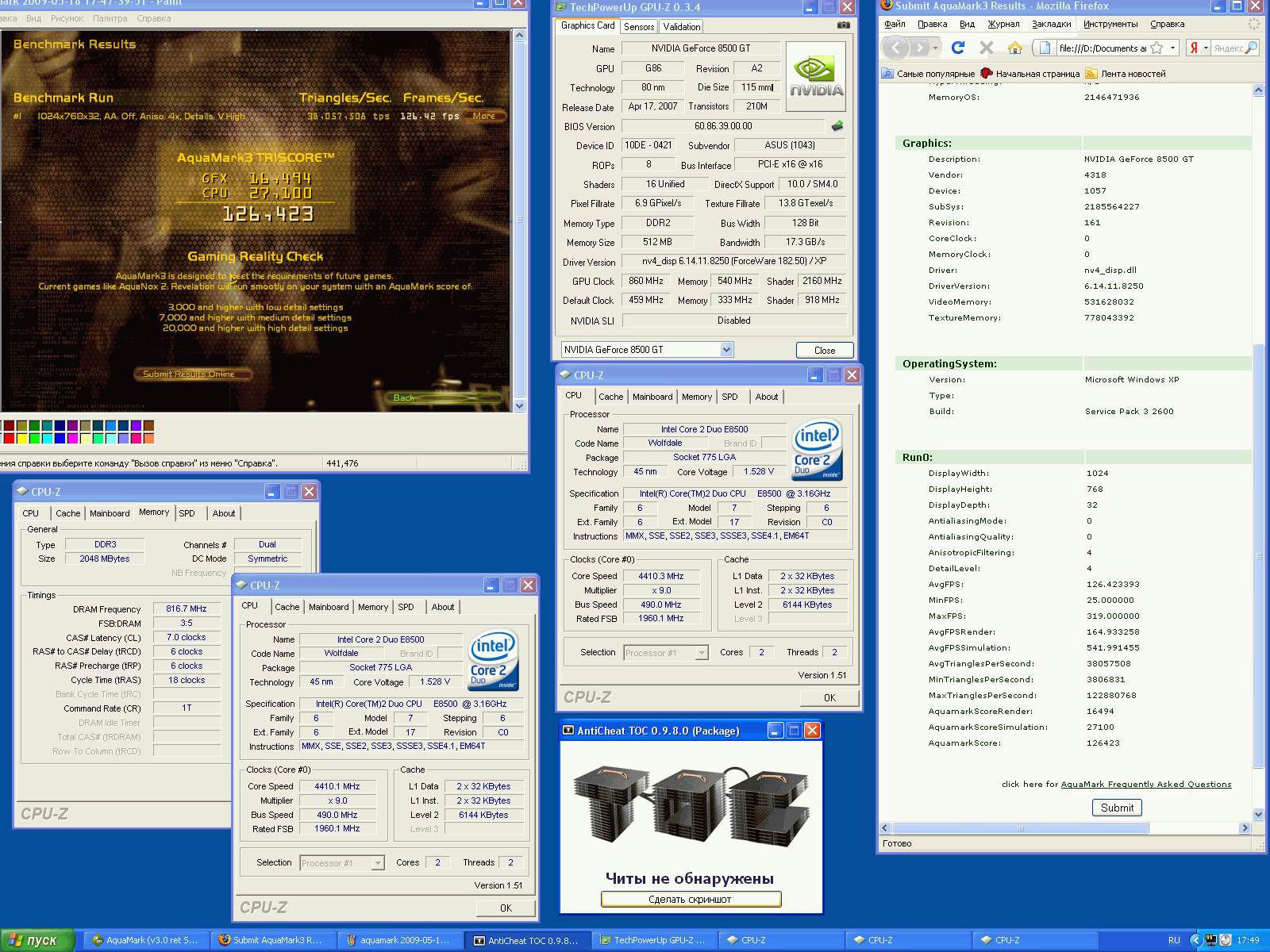
Task: Open Processor #1 dropdown in upper CPU-Z
Action: click(701, 653)
